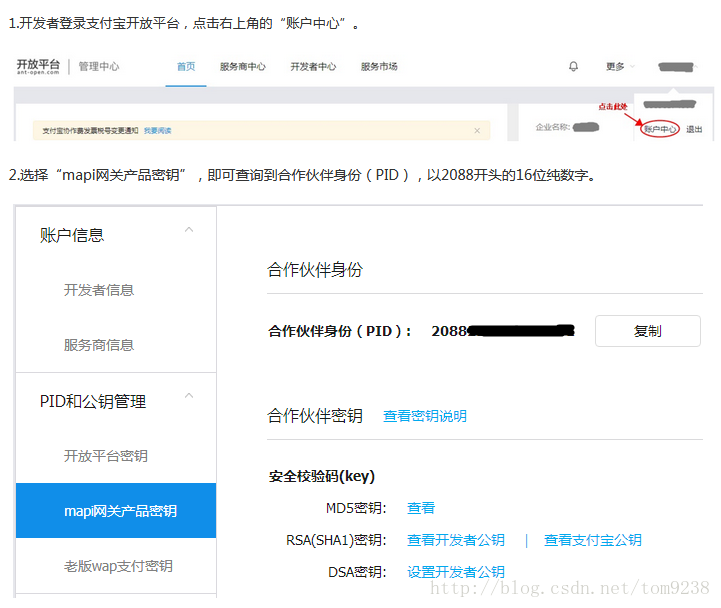Click the PID value starting with 2088
Viewport: 721px width, 608px height.
pyautogui.click(x=503, y=331)
